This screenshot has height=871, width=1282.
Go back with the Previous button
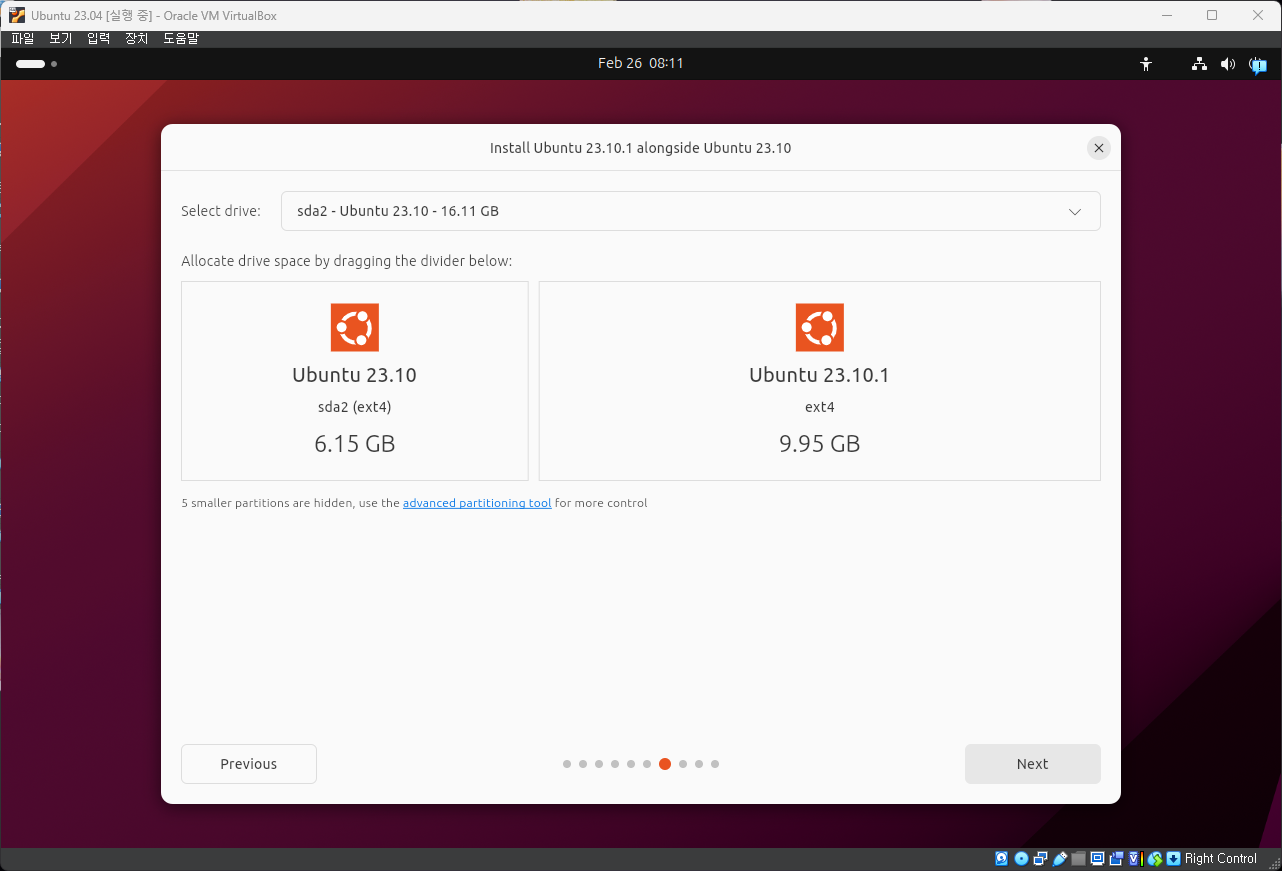(249, 764)
